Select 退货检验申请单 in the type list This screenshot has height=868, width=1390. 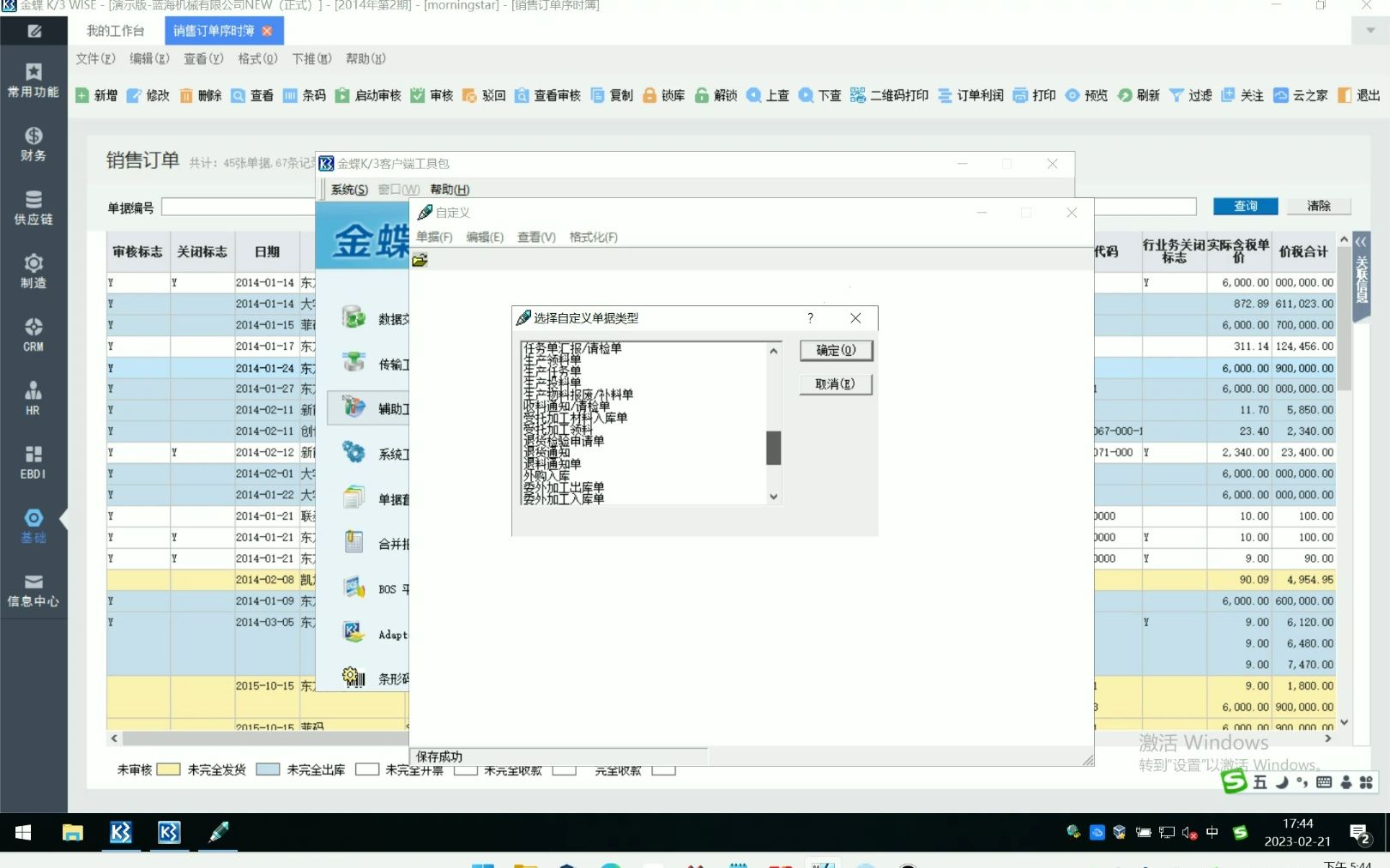pyautogui.click(x=564, y=441)
